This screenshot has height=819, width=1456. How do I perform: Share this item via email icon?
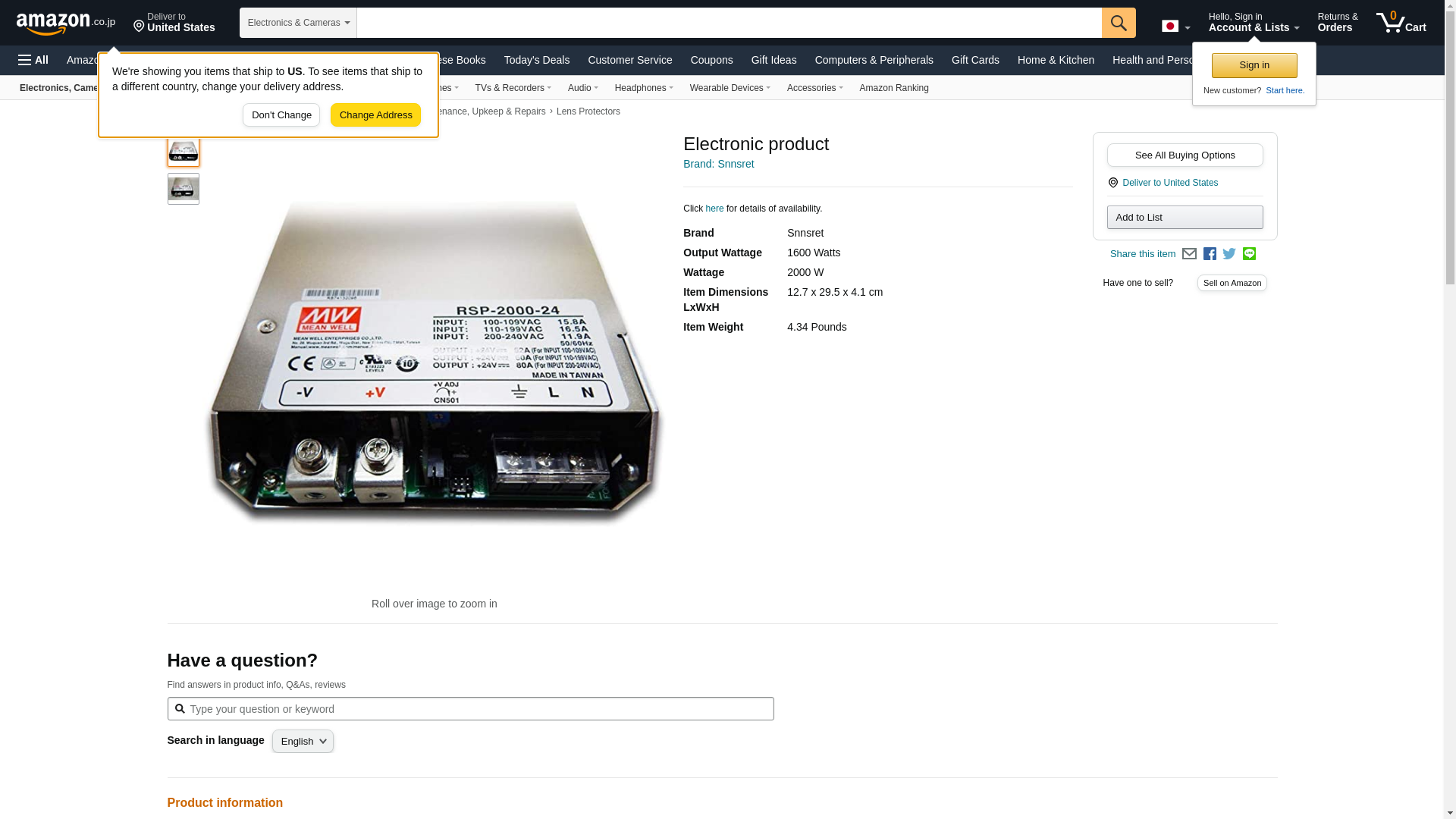pos(1189,254)
